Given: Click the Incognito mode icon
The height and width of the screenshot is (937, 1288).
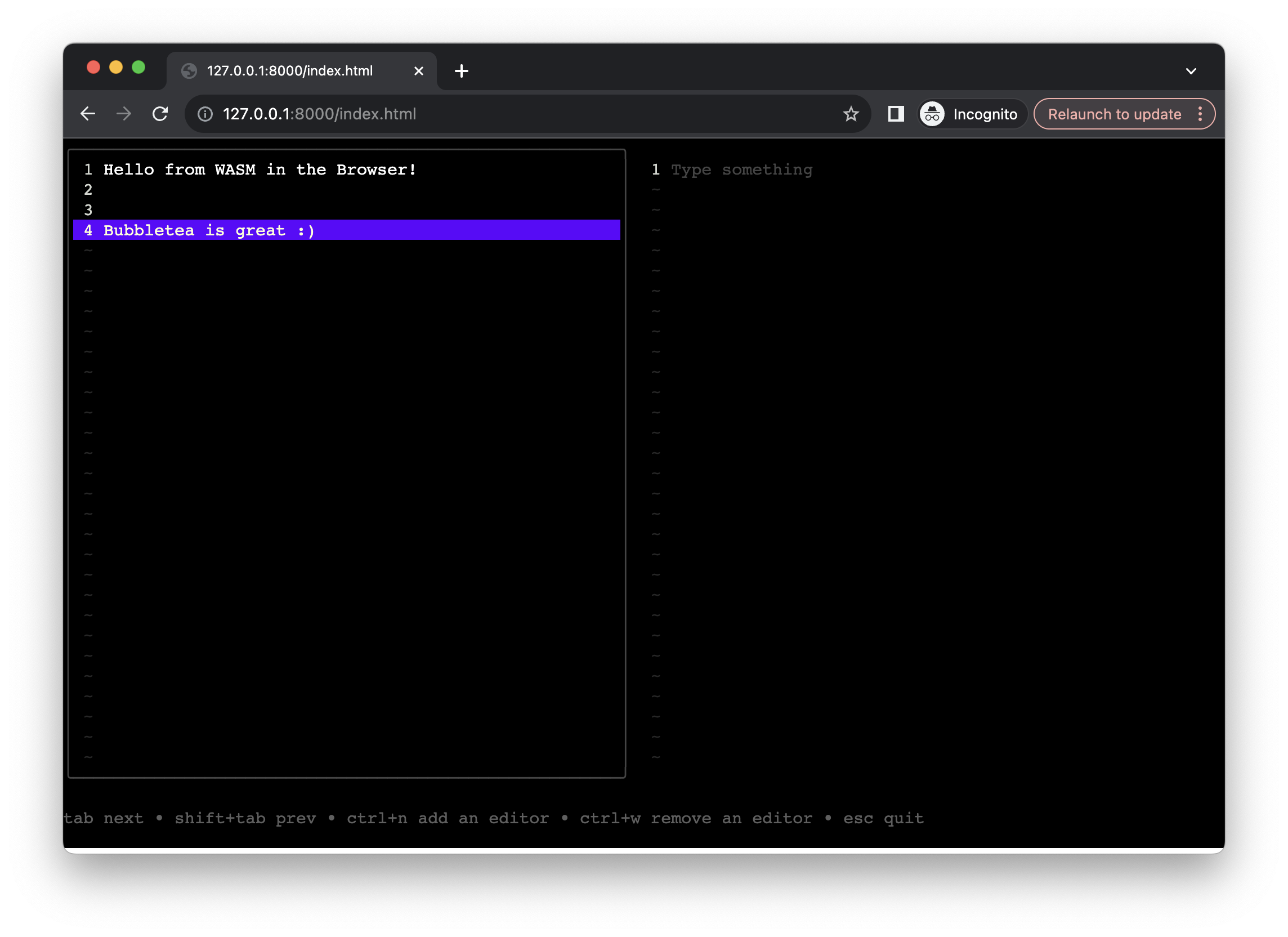Looking at the screenshot, I should click(932, 113).
